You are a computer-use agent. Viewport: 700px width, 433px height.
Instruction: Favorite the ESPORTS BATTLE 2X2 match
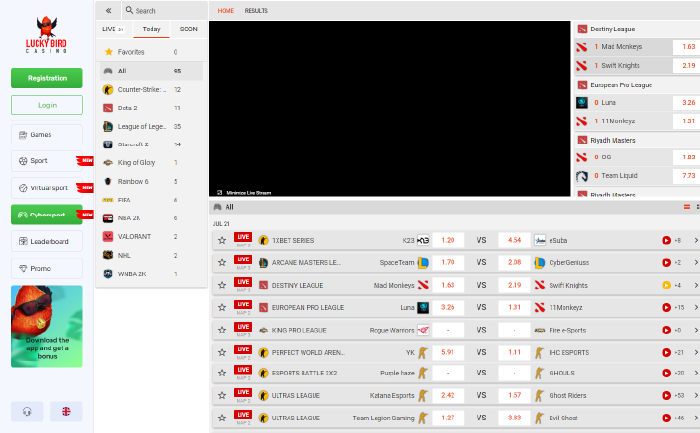(222, 373)
